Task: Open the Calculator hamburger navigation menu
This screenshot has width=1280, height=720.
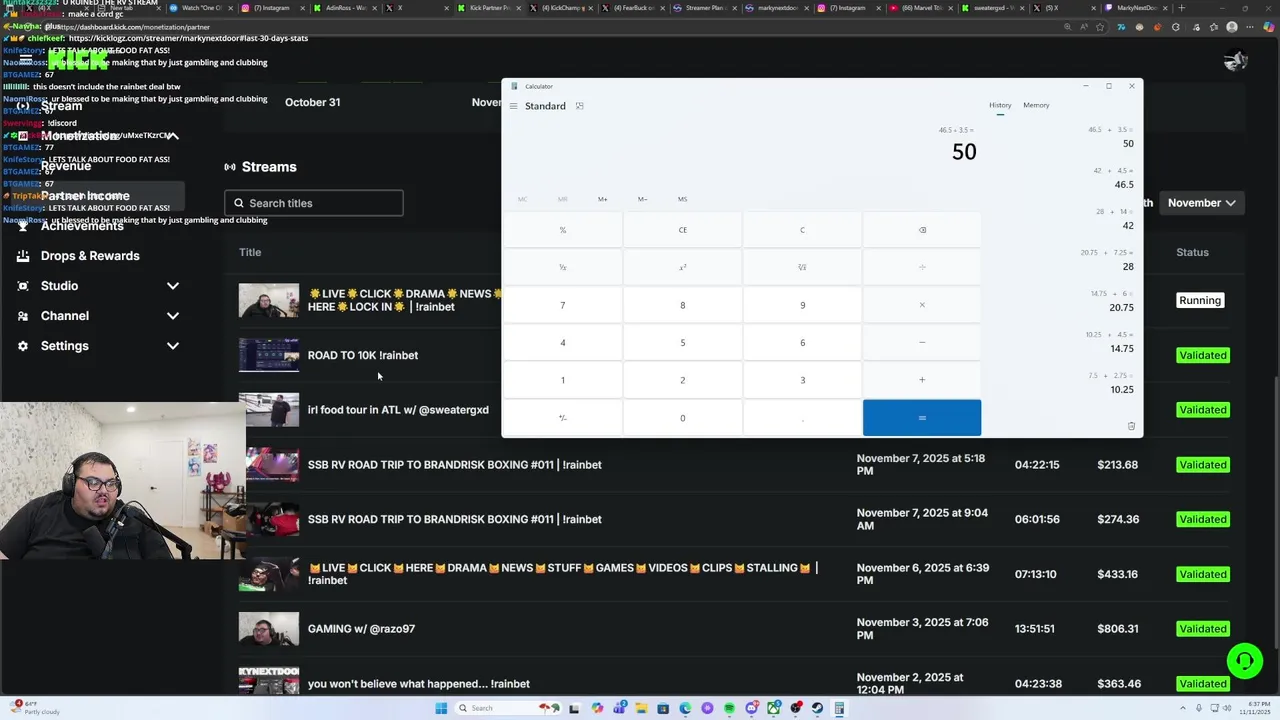Action: 513,106
